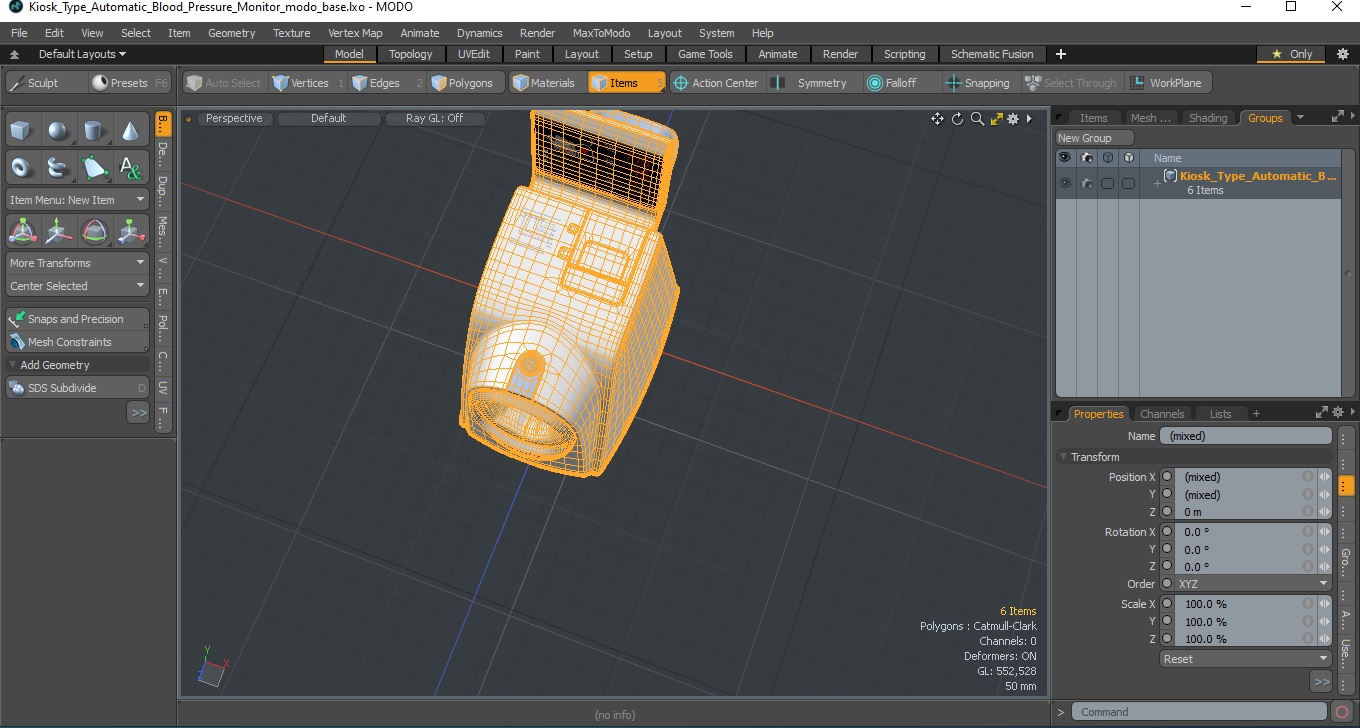This screenshot has height=728, width=1360.
Task: Expand the Kiosk group tree item
Action: pos(1157,183)
